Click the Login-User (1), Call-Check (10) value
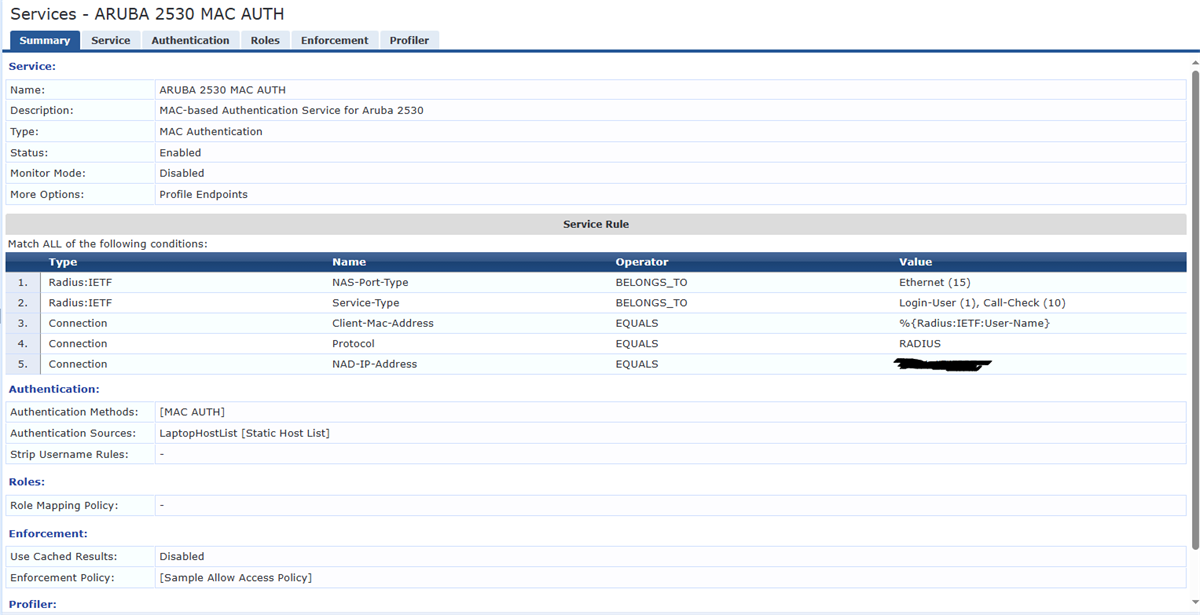The width and height of the screenshot is (1200, 615). click(982, 303)
